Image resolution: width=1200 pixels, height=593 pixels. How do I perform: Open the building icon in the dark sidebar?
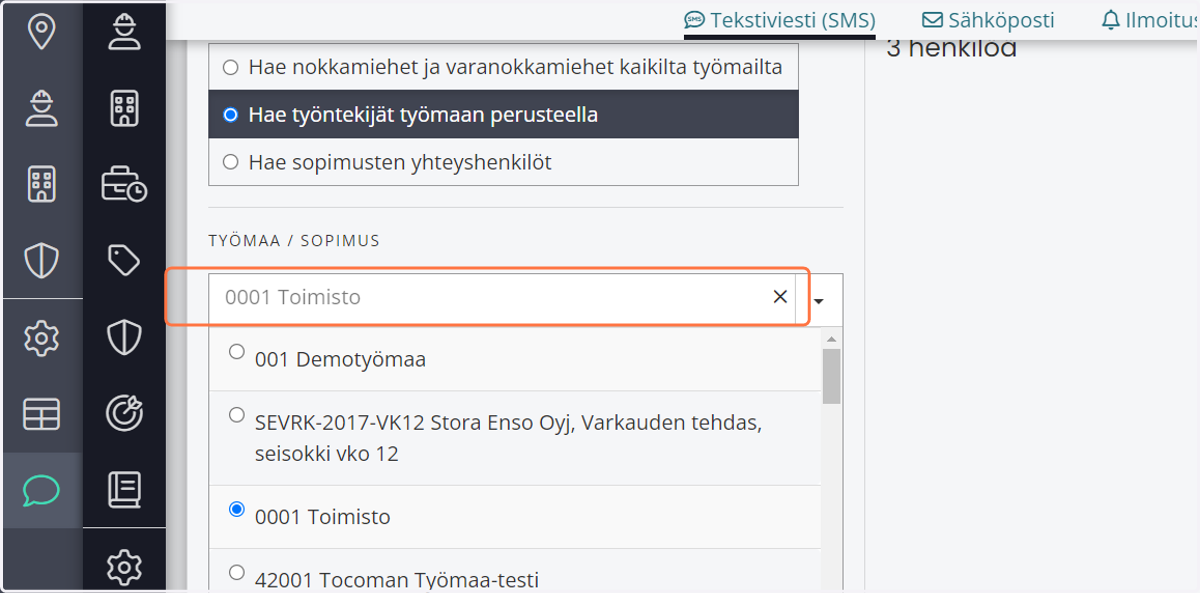(124, 108)
